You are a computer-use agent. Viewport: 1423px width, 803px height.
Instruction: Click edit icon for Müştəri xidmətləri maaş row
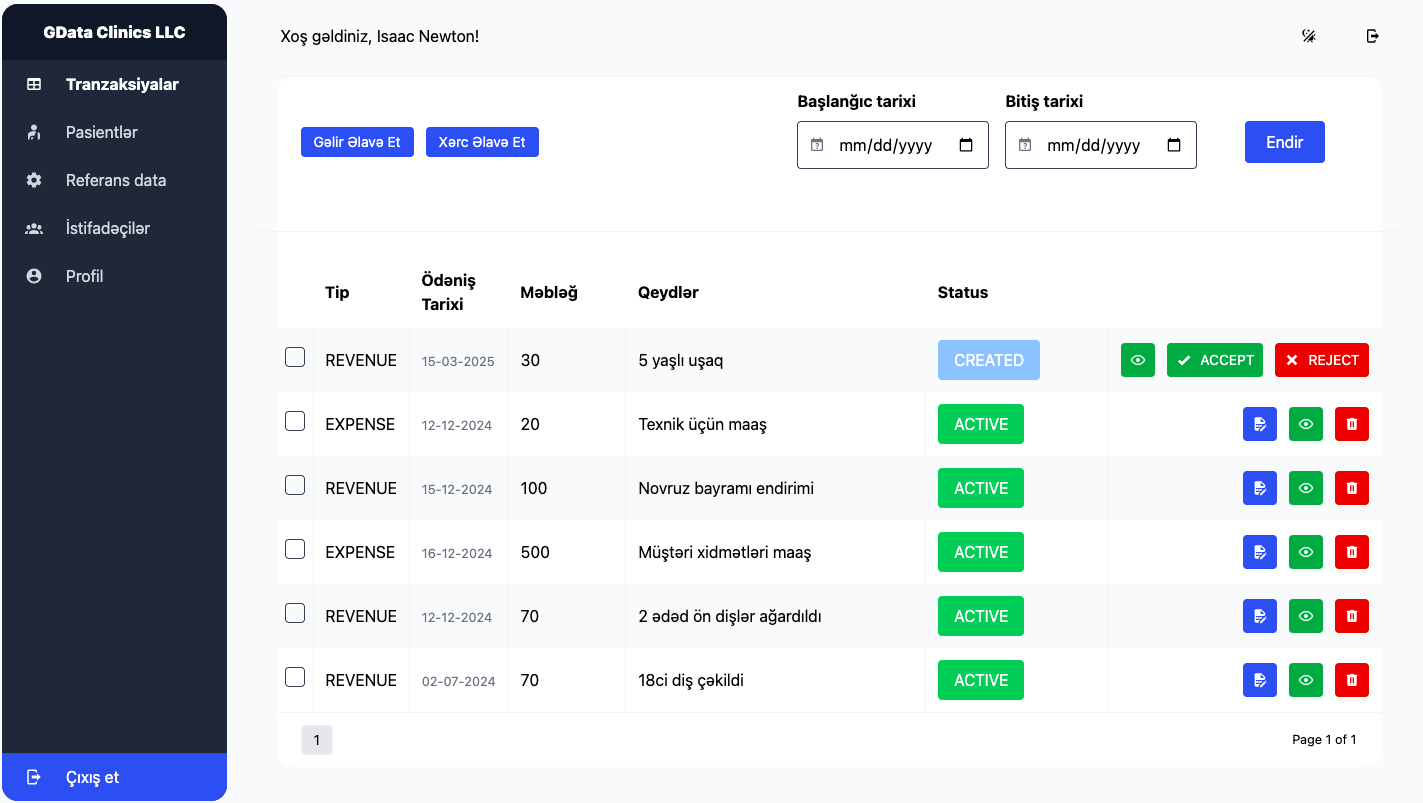[x=1260, y=552]
